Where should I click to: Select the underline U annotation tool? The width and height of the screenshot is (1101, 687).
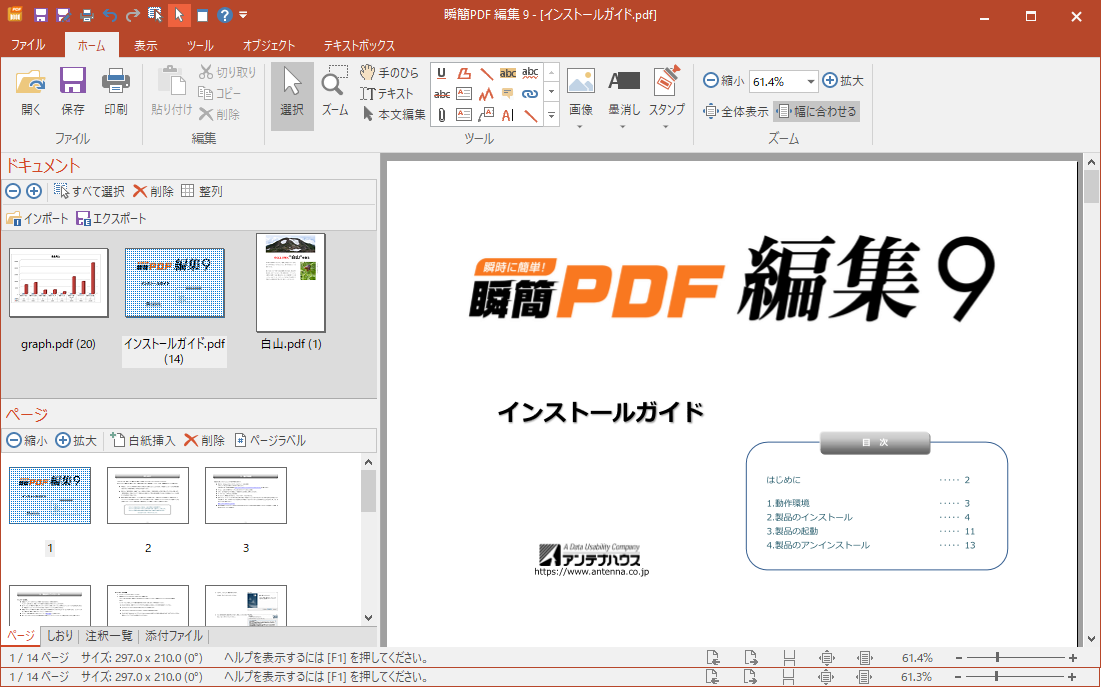(x=441, y=73)
